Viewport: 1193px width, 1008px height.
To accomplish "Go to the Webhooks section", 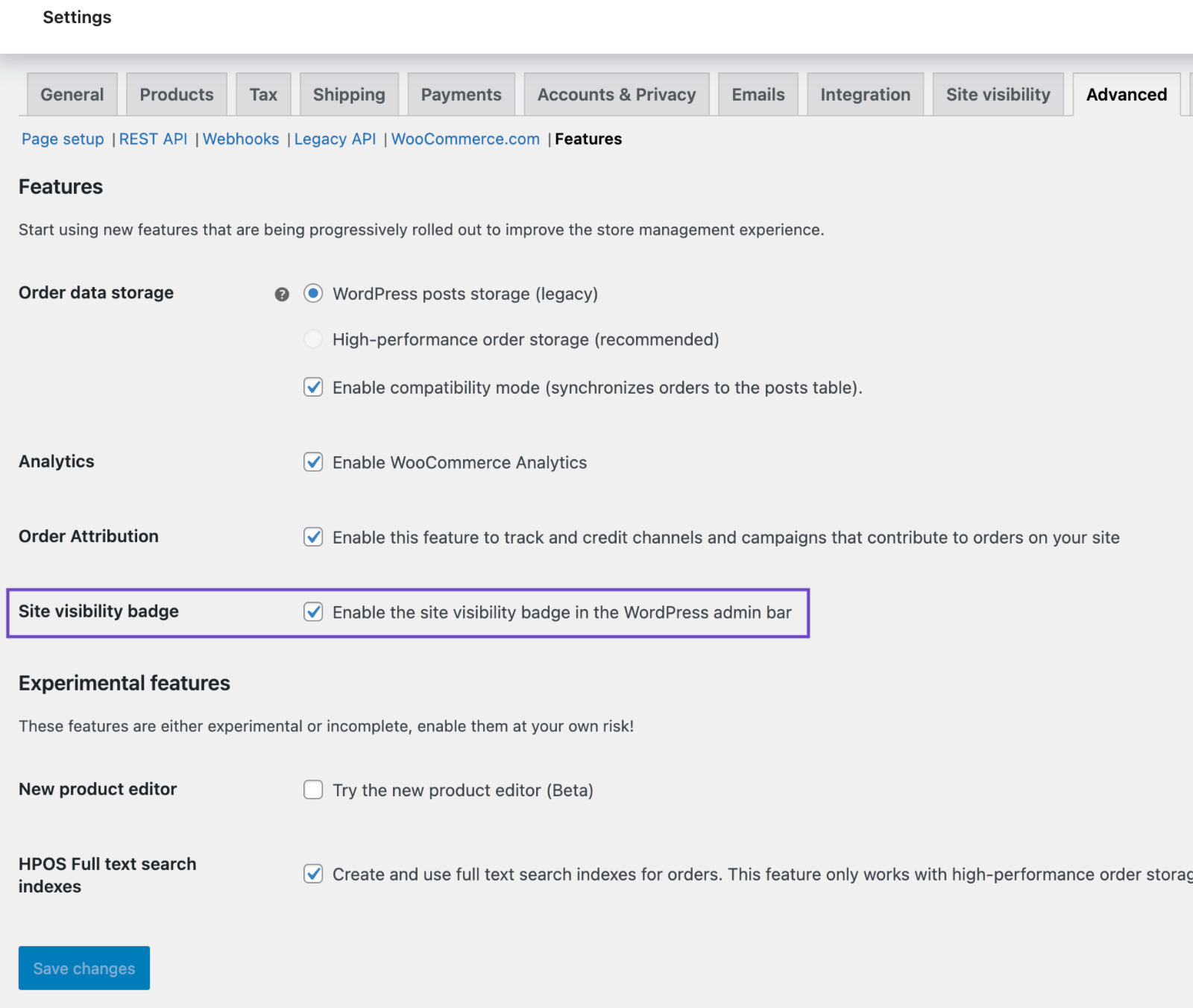I will pyautogui.click(x=241, y=139).
